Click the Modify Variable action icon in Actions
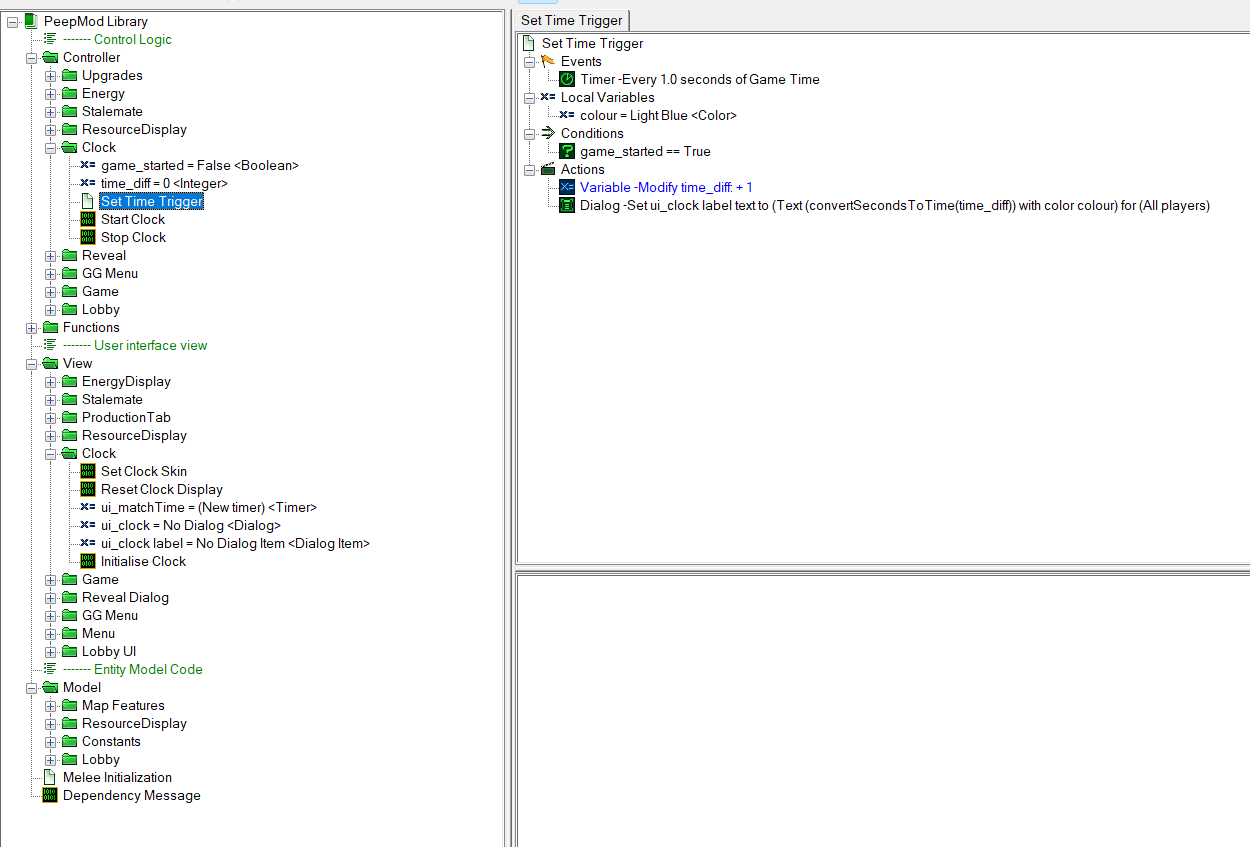This screenshot has height=847, width=1250. coord(567,187)
